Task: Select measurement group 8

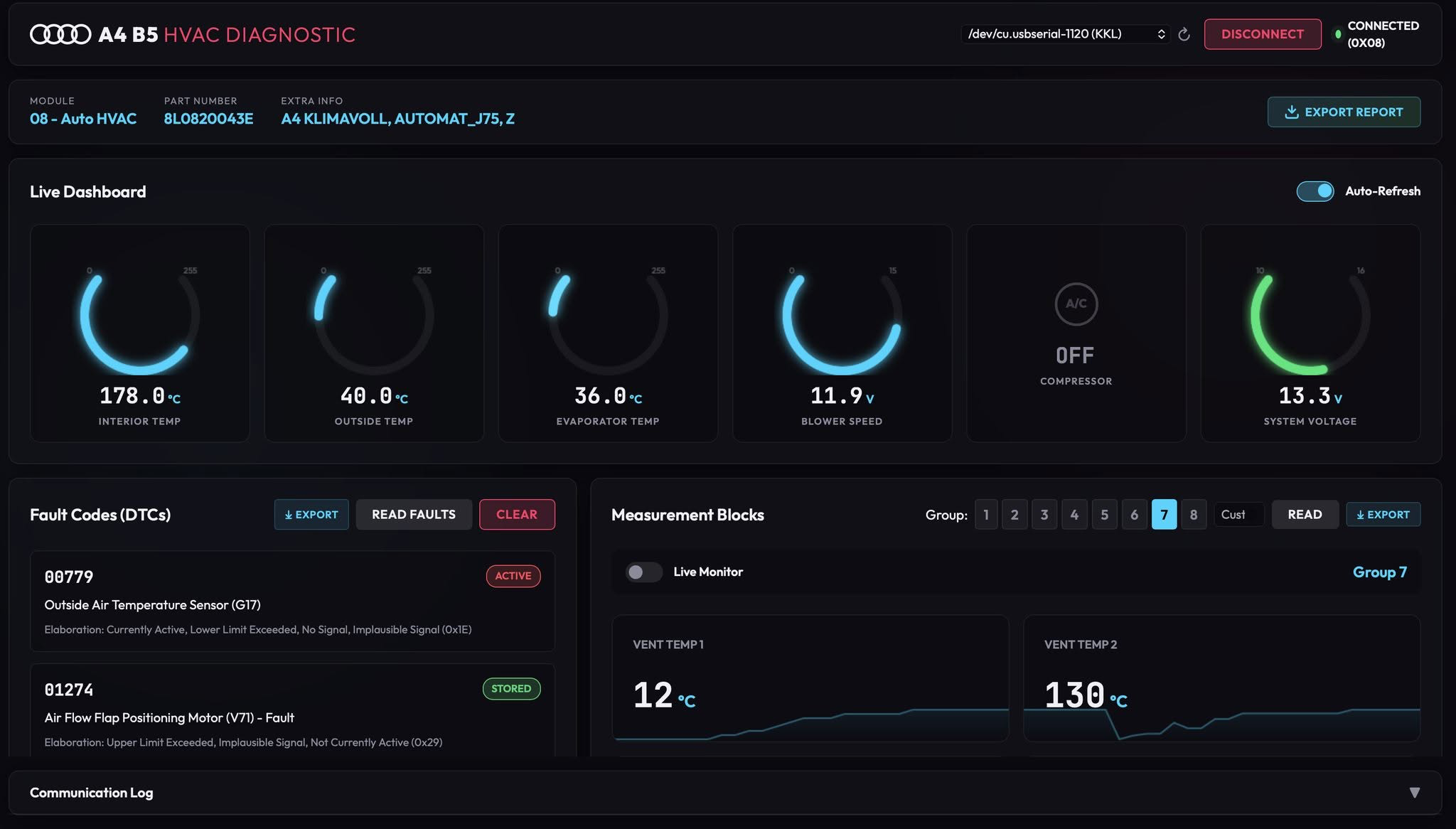Action: tap(1194, 515)
